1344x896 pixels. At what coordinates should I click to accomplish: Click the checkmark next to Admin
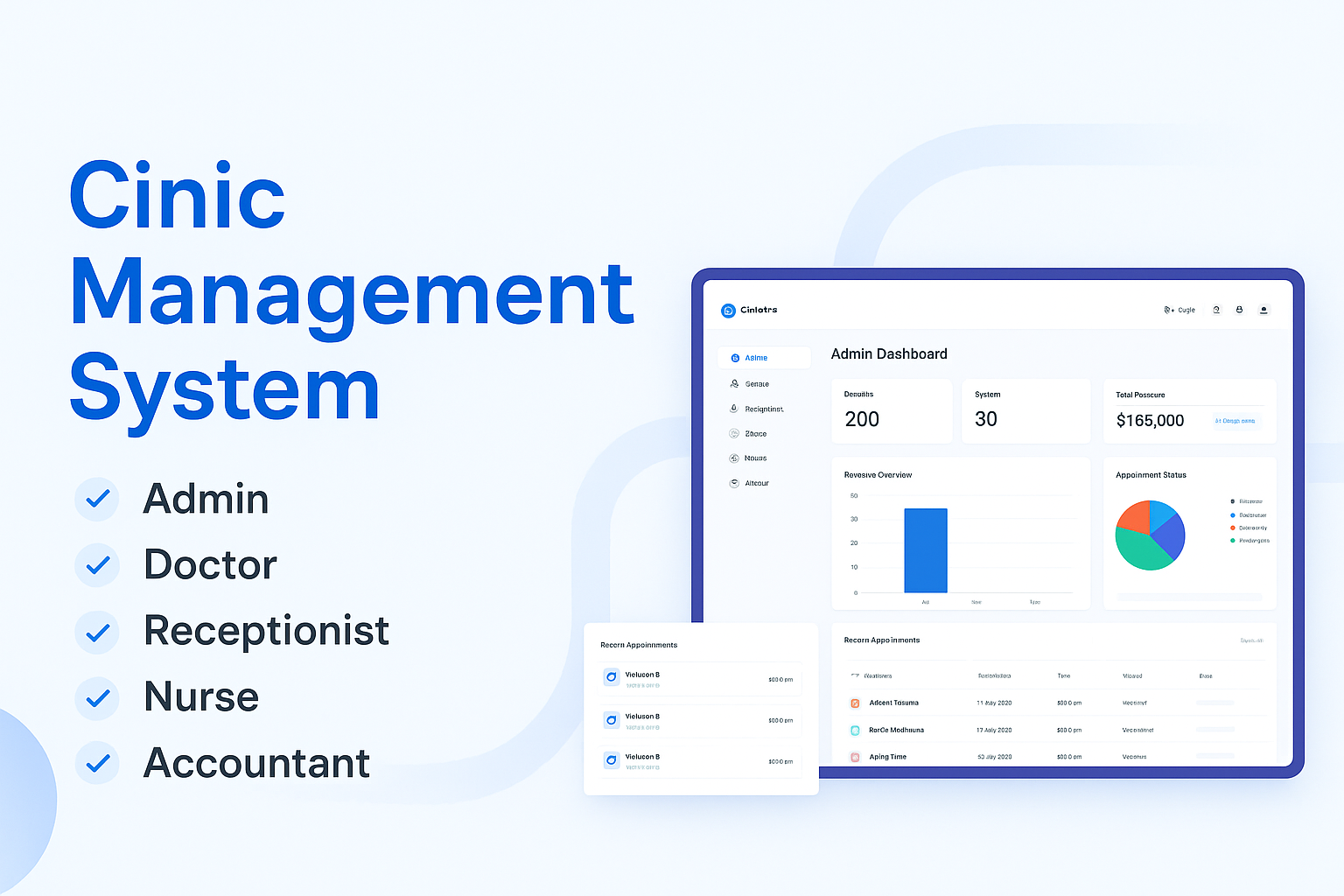(x=97, y=499)
